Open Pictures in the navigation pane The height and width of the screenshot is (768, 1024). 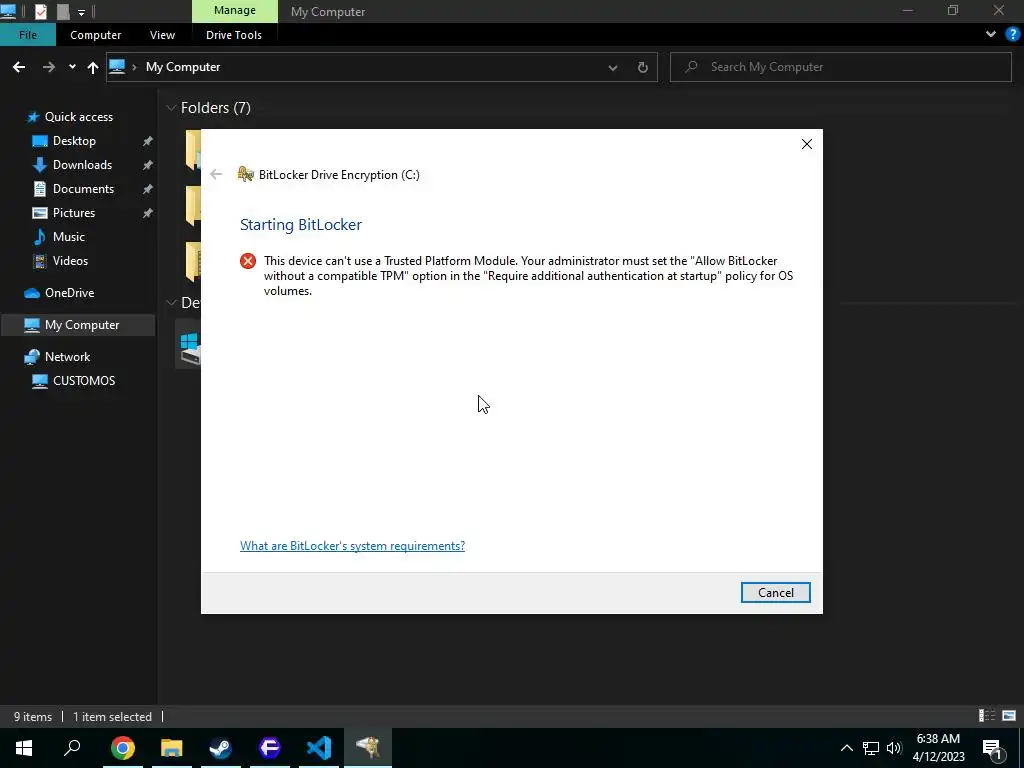74,213
